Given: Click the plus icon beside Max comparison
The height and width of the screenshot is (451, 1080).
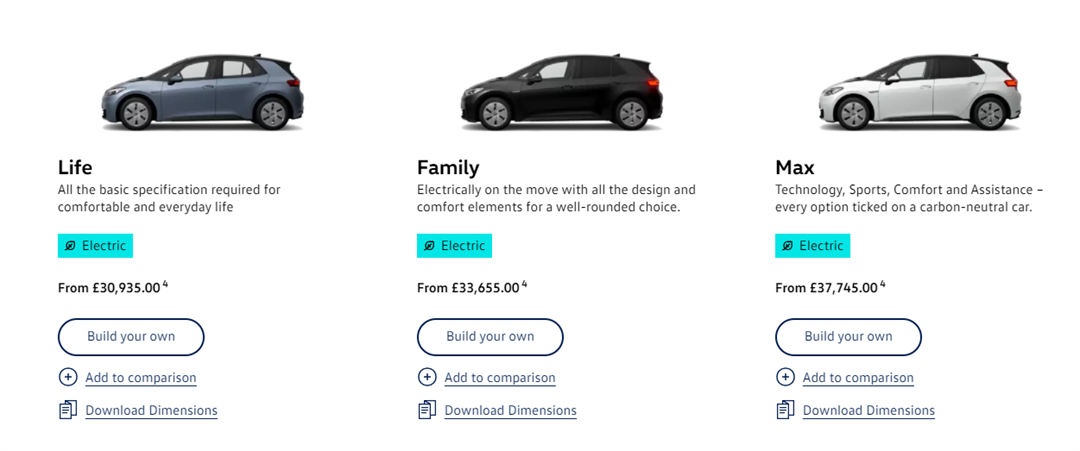Looking at the screenshot, I should (785, 377).
